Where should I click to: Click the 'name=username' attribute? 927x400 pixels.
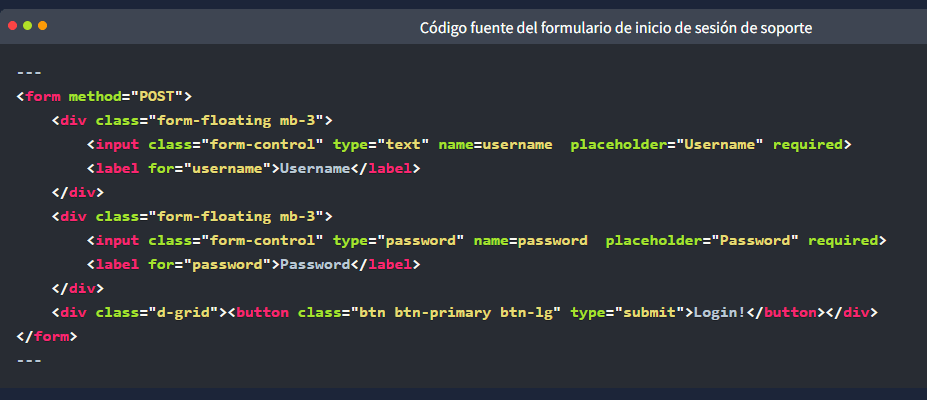[495, 145]
